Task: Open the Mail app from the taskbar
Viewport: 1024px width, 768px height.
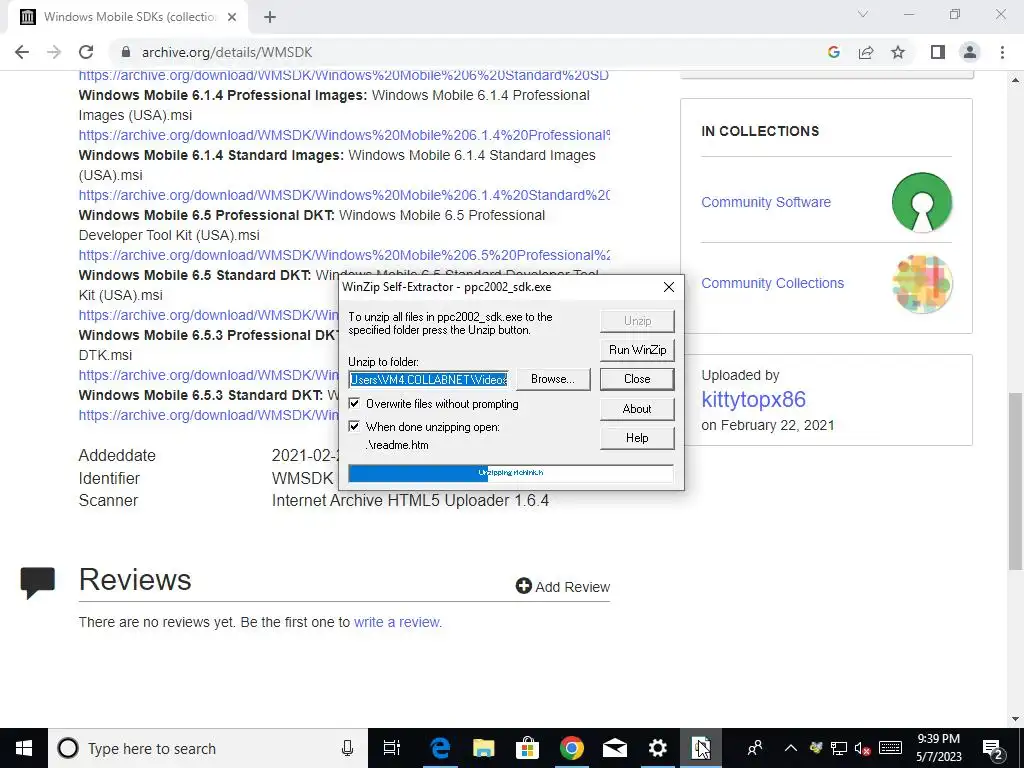Action: 615,748
